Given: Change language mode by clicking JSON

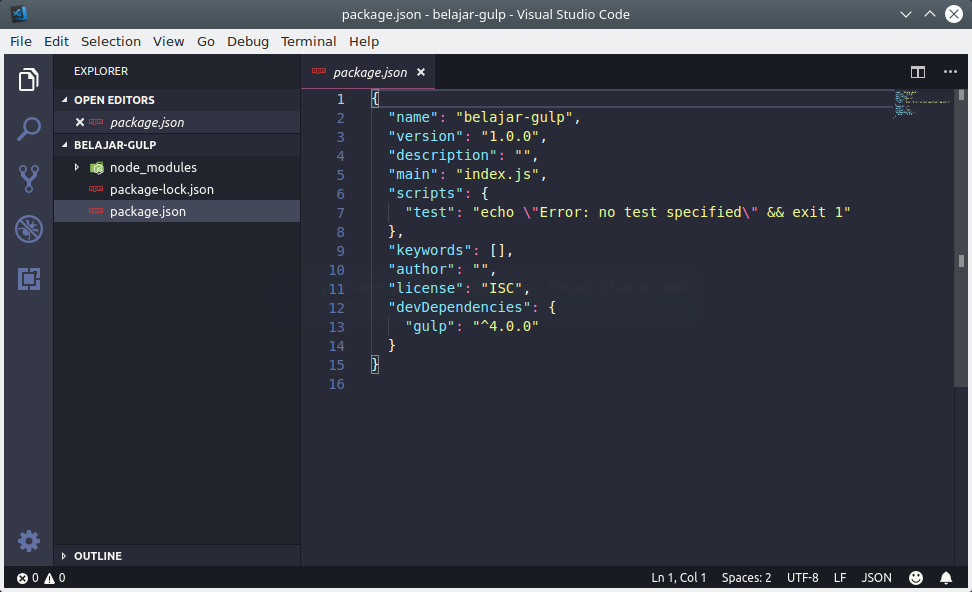Looking at the screenshot, I should coord(876,577).
